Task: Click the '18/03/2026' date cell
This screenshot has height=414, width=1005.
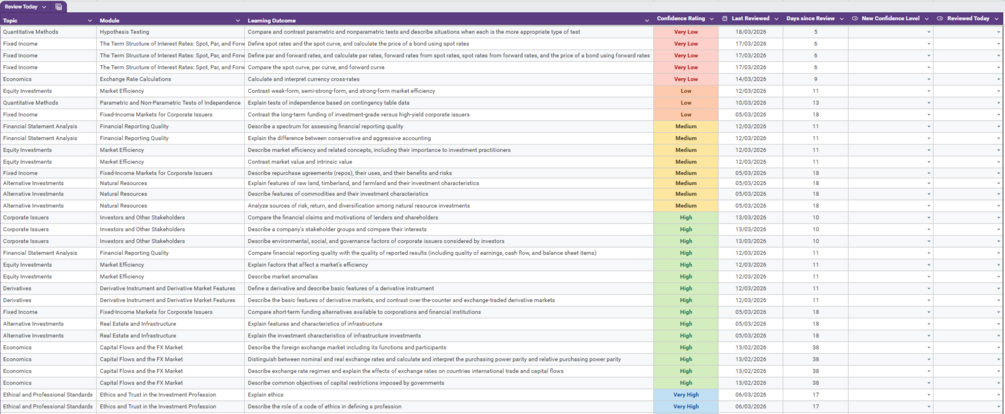Action: pos(751,32)
